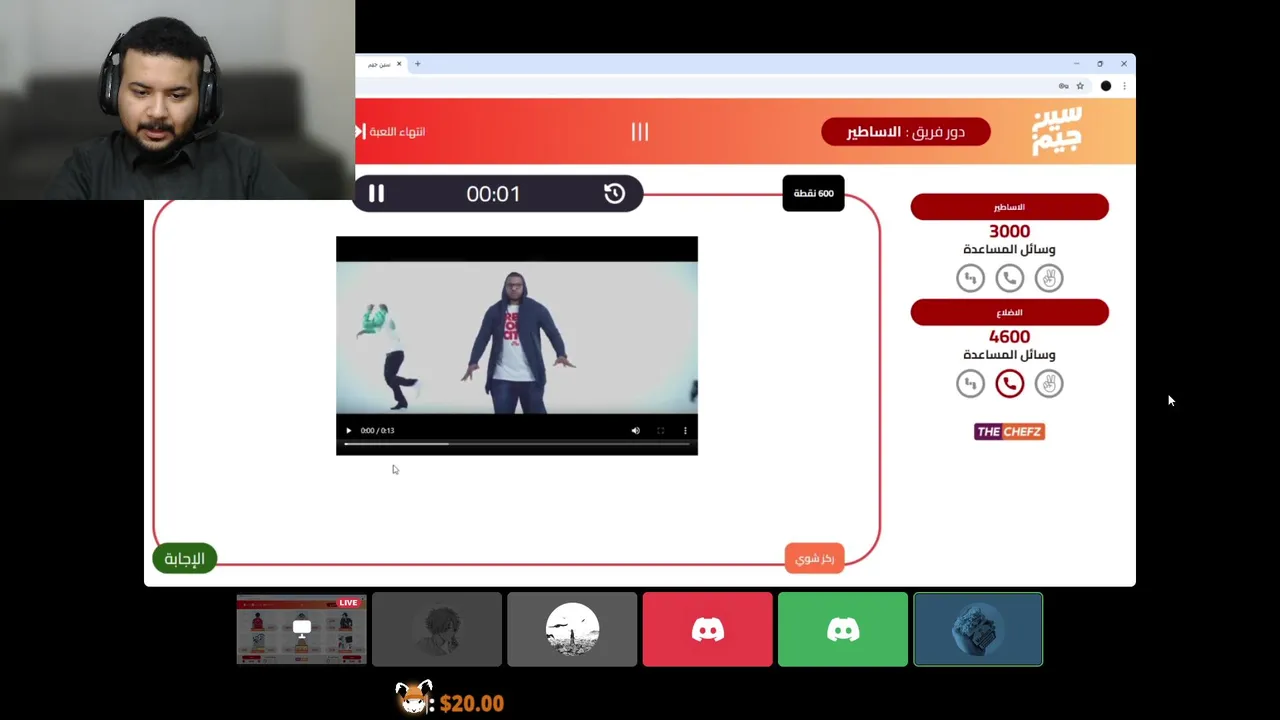Select the red Discord participant tile

(707, 629)
